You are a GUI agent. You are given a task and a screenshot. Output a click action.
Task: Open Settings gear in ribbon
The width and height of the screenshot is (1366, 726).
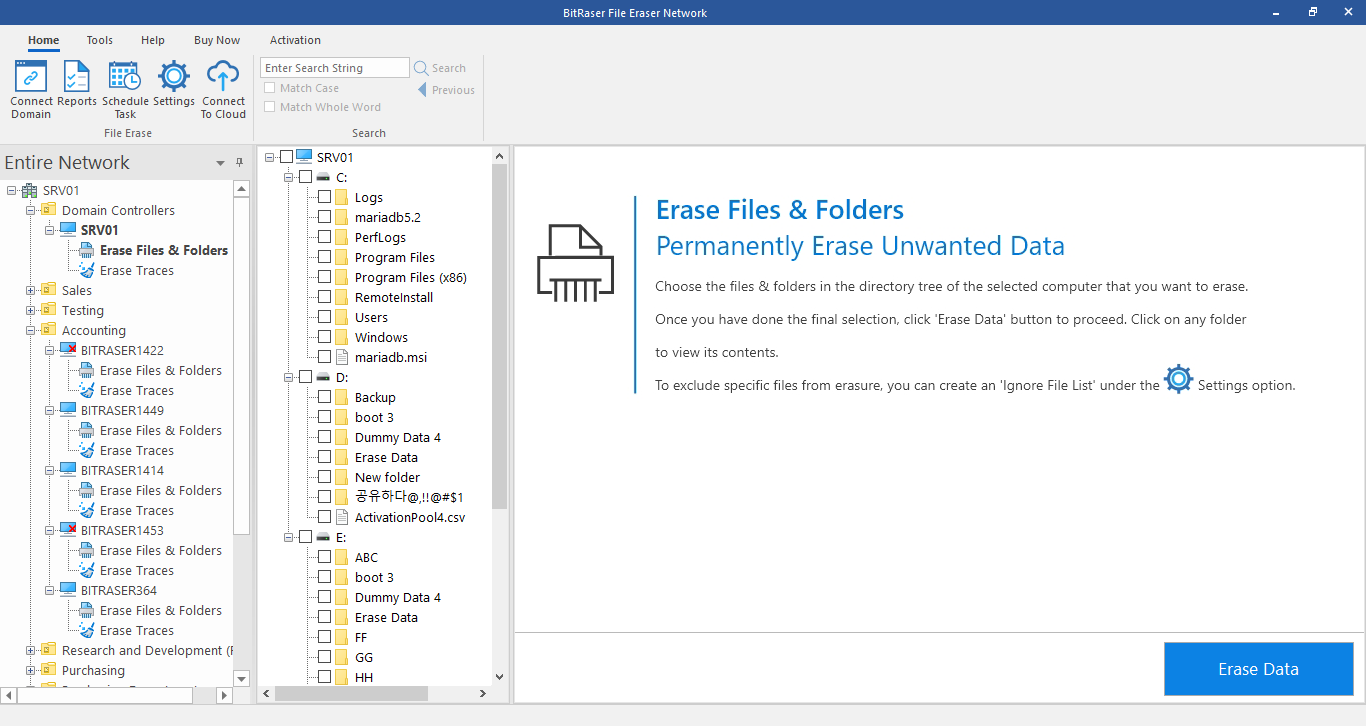click(x=174, y=84)
